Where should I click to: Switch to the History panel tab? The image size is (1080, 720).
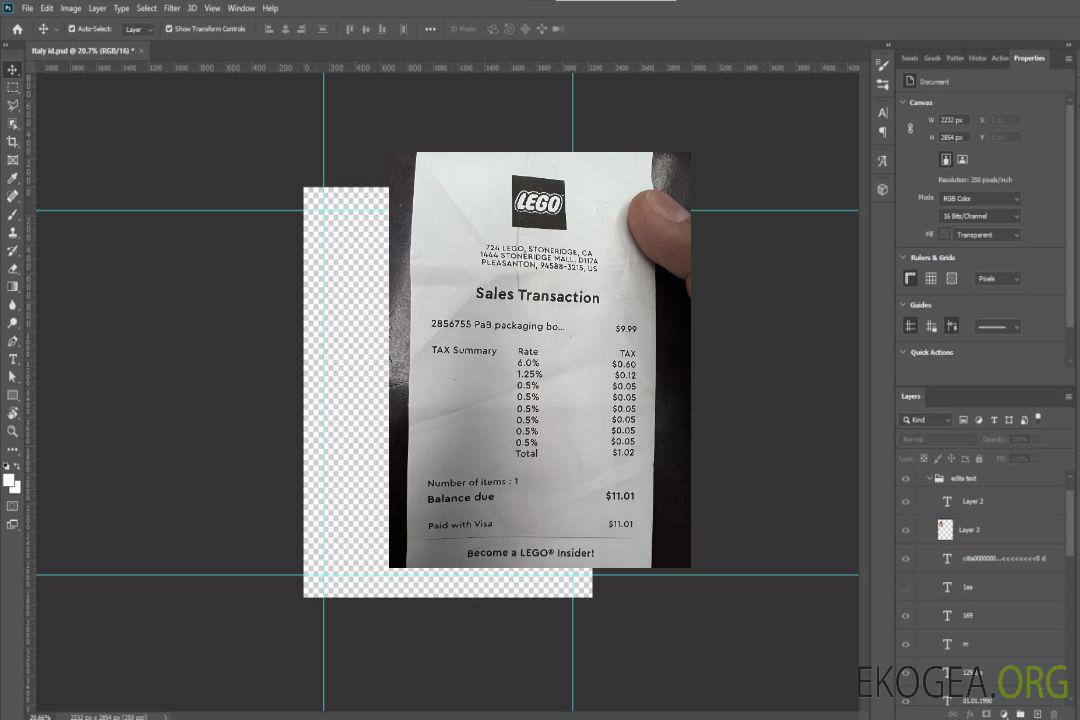click(x=977, y=59)
